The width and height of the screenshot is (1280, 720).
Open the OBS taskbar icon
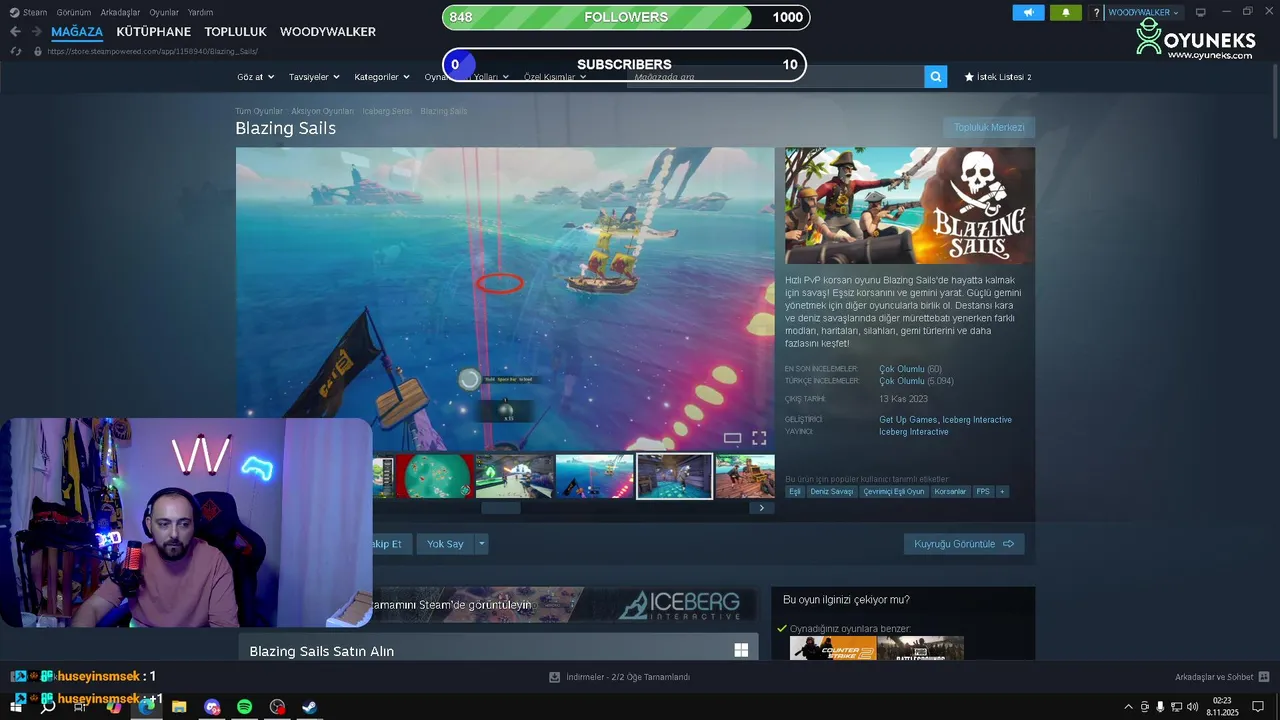pyautogui.click(x=278, y=707)
